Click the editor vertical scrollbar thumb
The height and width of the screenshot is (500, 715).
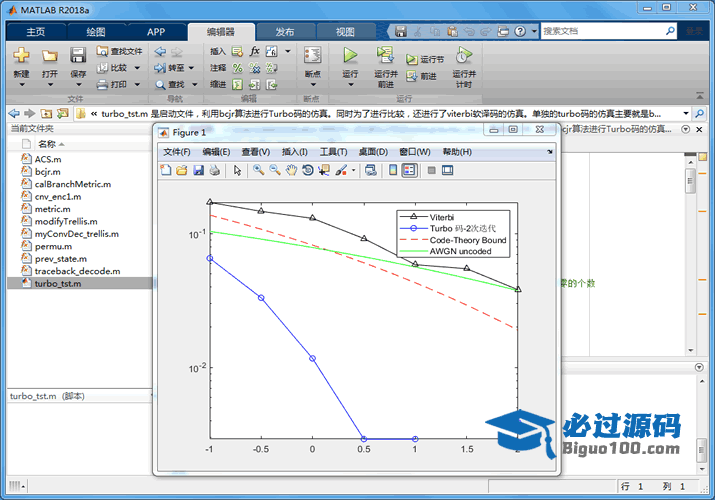point(690,181)
